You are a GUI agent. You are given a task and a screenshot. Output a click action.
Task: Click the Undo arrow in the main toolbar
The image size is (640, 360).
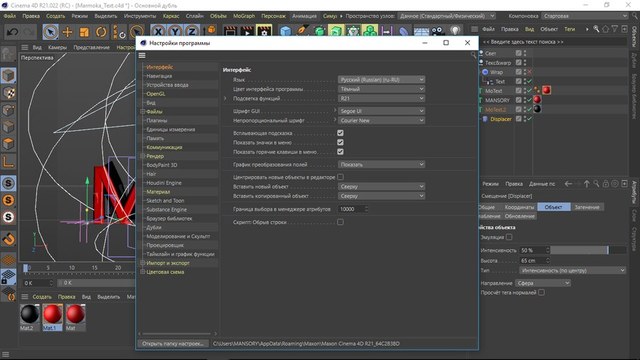13,31
